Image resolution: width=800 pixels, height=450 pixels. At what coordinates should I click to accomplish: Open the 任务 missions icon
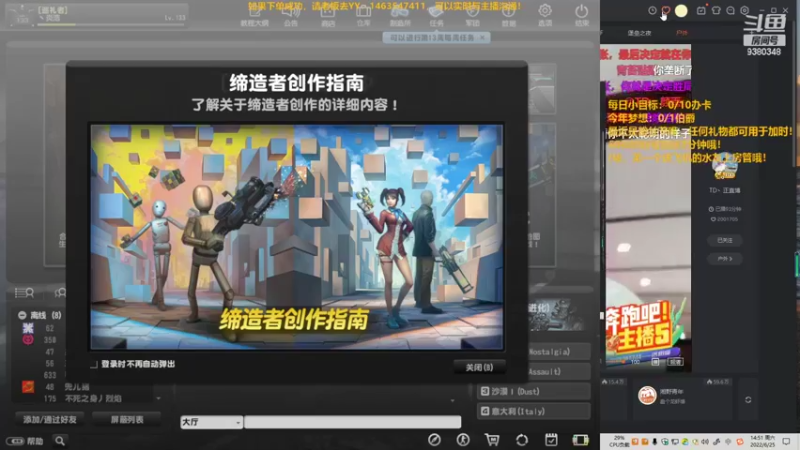[x=436, y=16]
